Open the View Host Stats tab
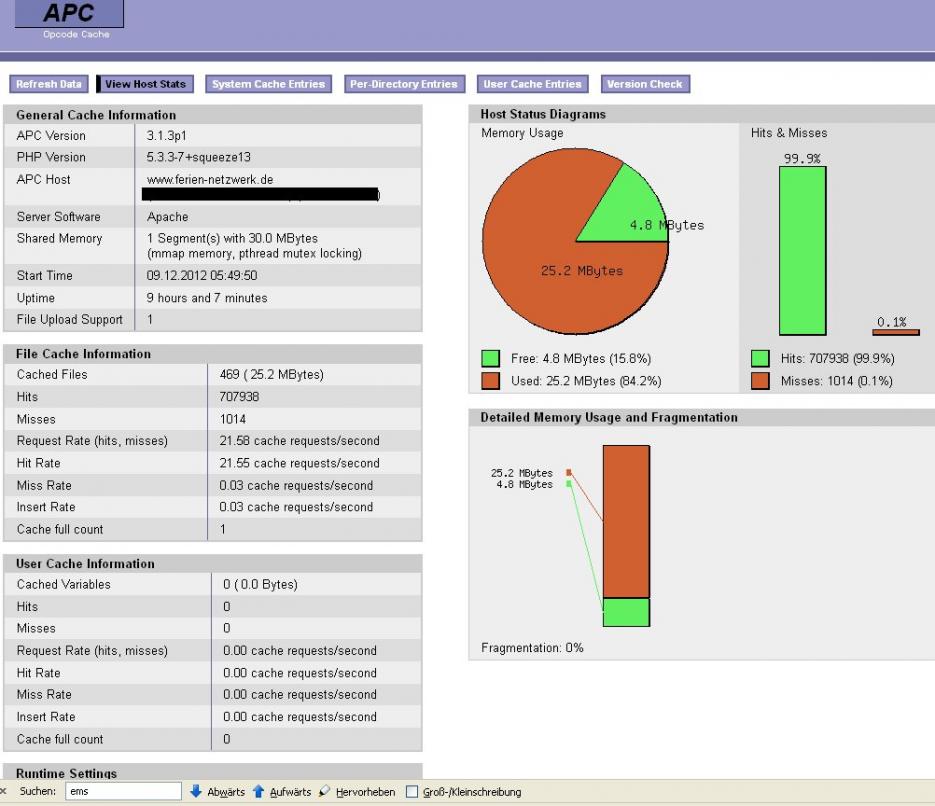Image resolution: width=935 pixels, height=806 pixels. tap(145, 84)
